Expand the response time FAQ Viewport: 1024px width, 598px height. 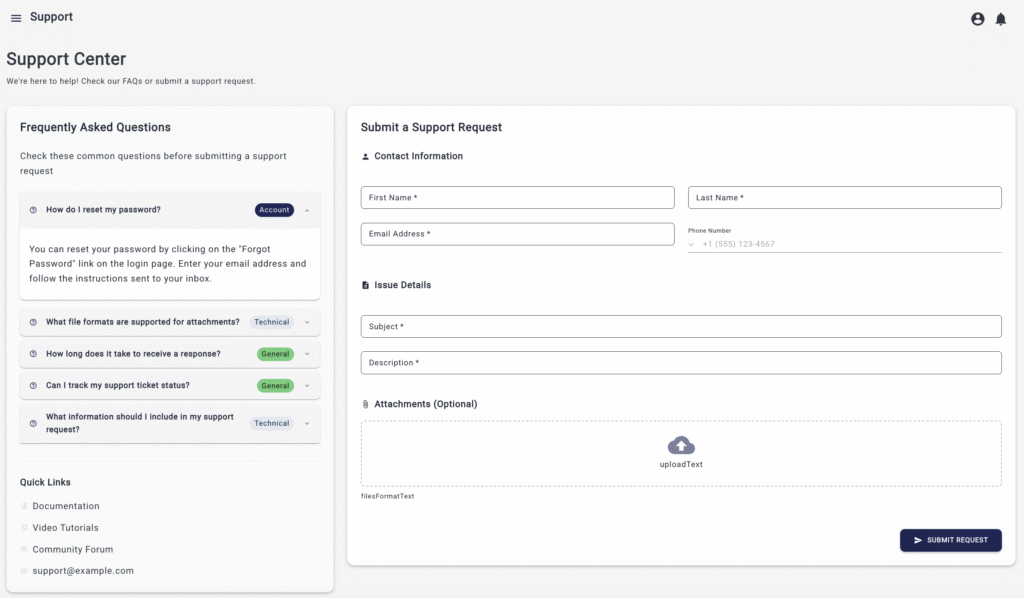point(307,354)
